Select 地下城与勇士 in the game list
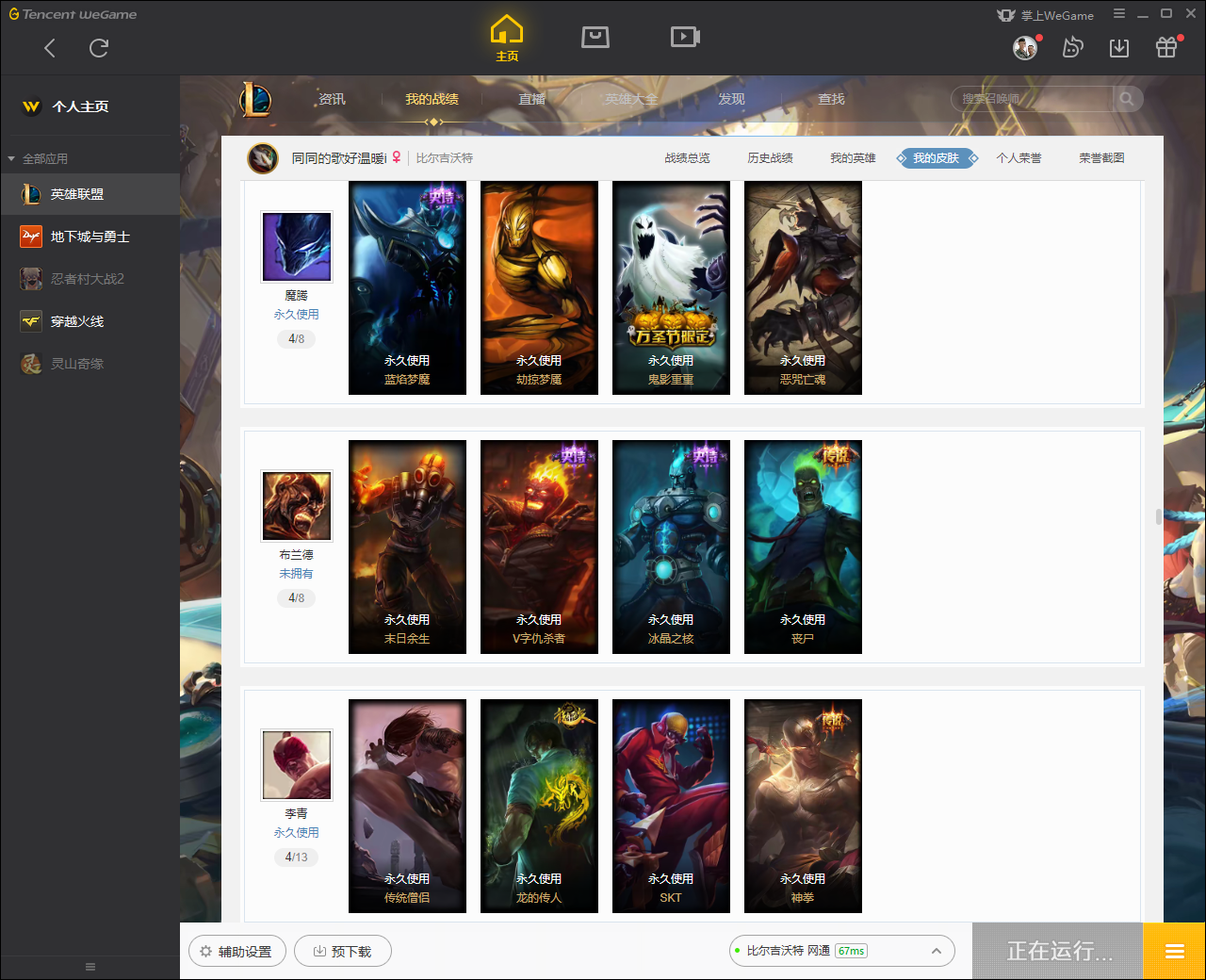The width and height of the screenshot is (1206, 980). click(x=90, y=237)
